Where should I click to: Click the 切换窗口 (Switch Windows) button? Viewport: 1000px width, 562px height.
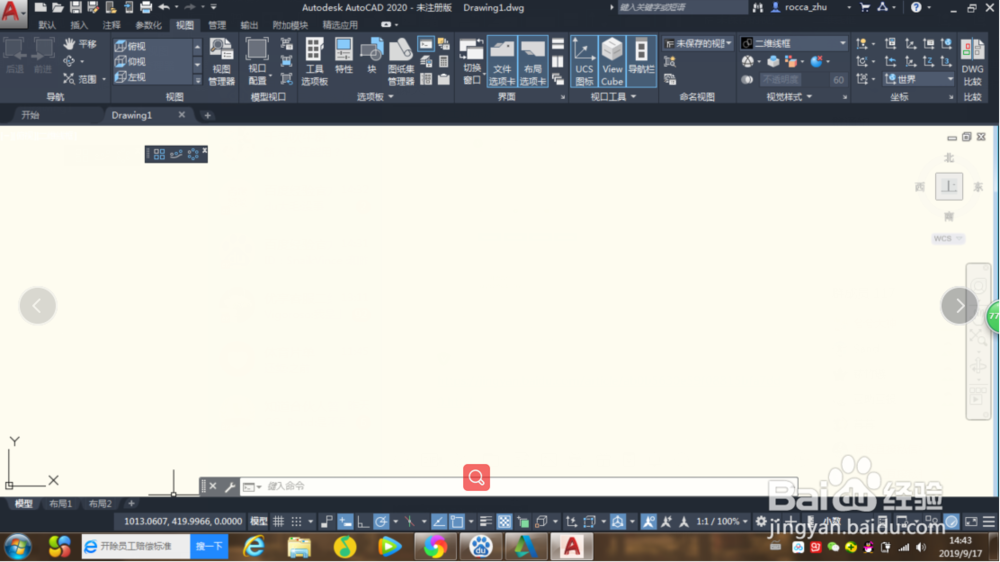(x=472, y=61)
